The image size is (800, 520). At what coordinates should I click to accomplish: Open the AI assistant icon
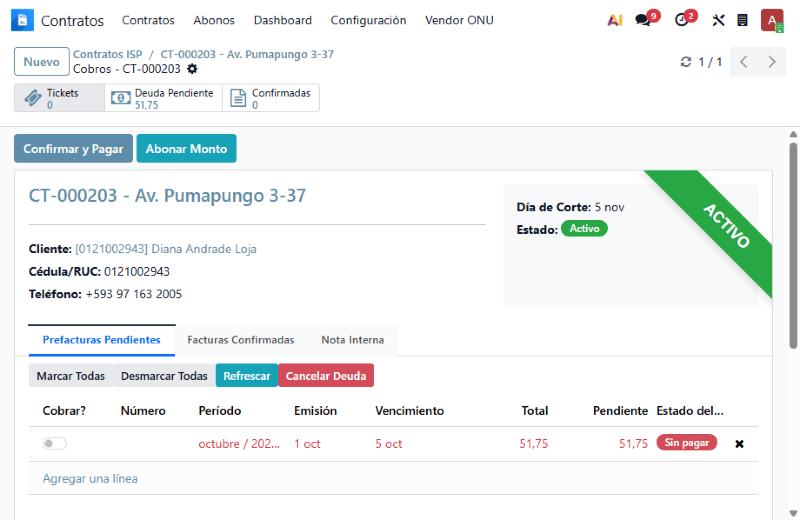(615, 20)
